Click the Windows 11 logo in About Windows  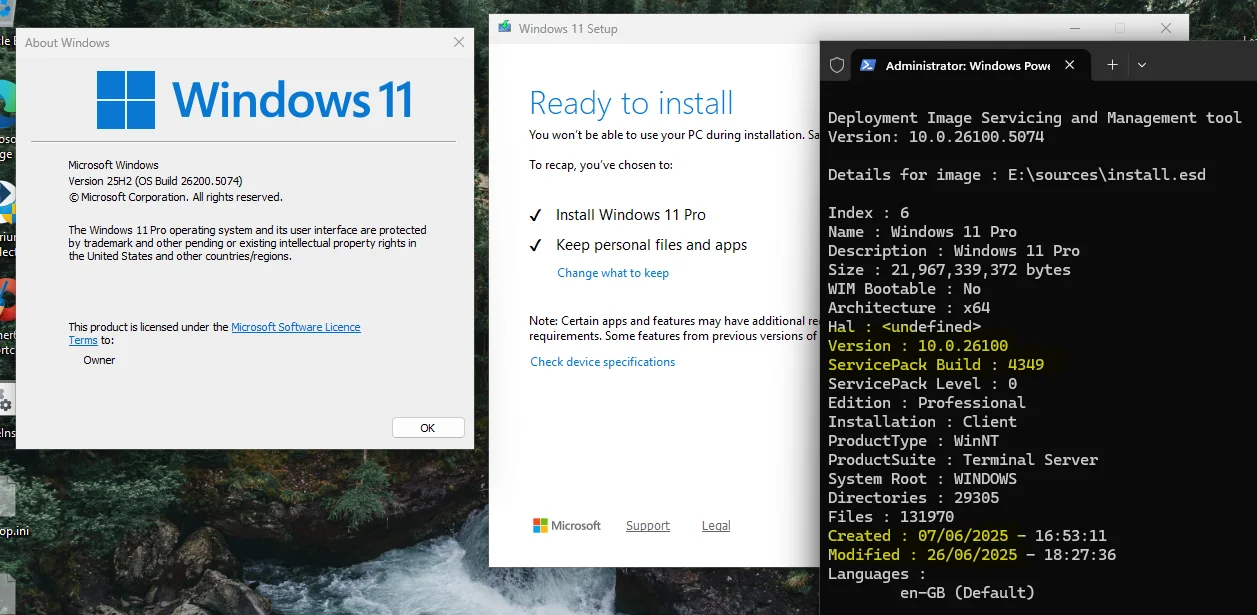[254, 100]
